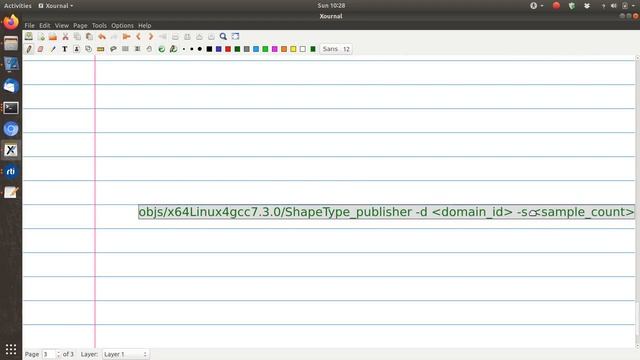Screen dimensions: 640x360
Task: Click the Cut scissors icon
Action: point(65,36)
